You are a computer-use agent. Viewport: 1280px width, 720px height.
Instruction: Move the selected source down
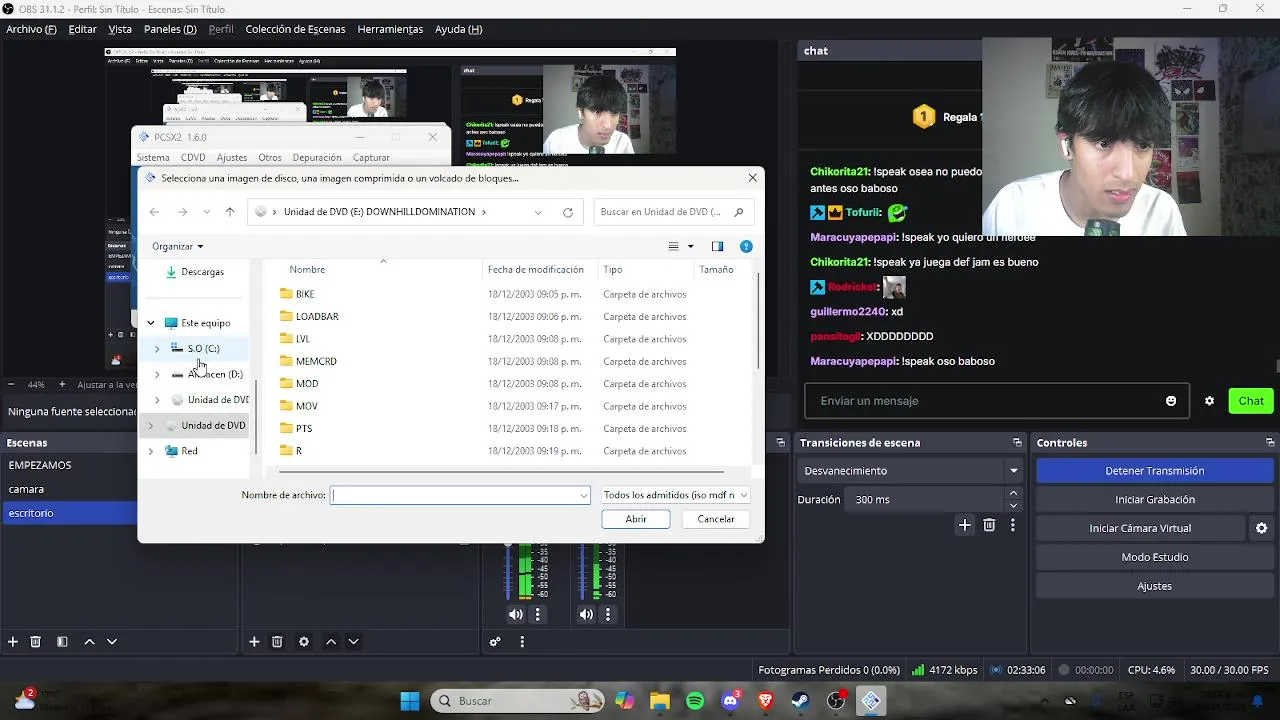coord(353,642)
